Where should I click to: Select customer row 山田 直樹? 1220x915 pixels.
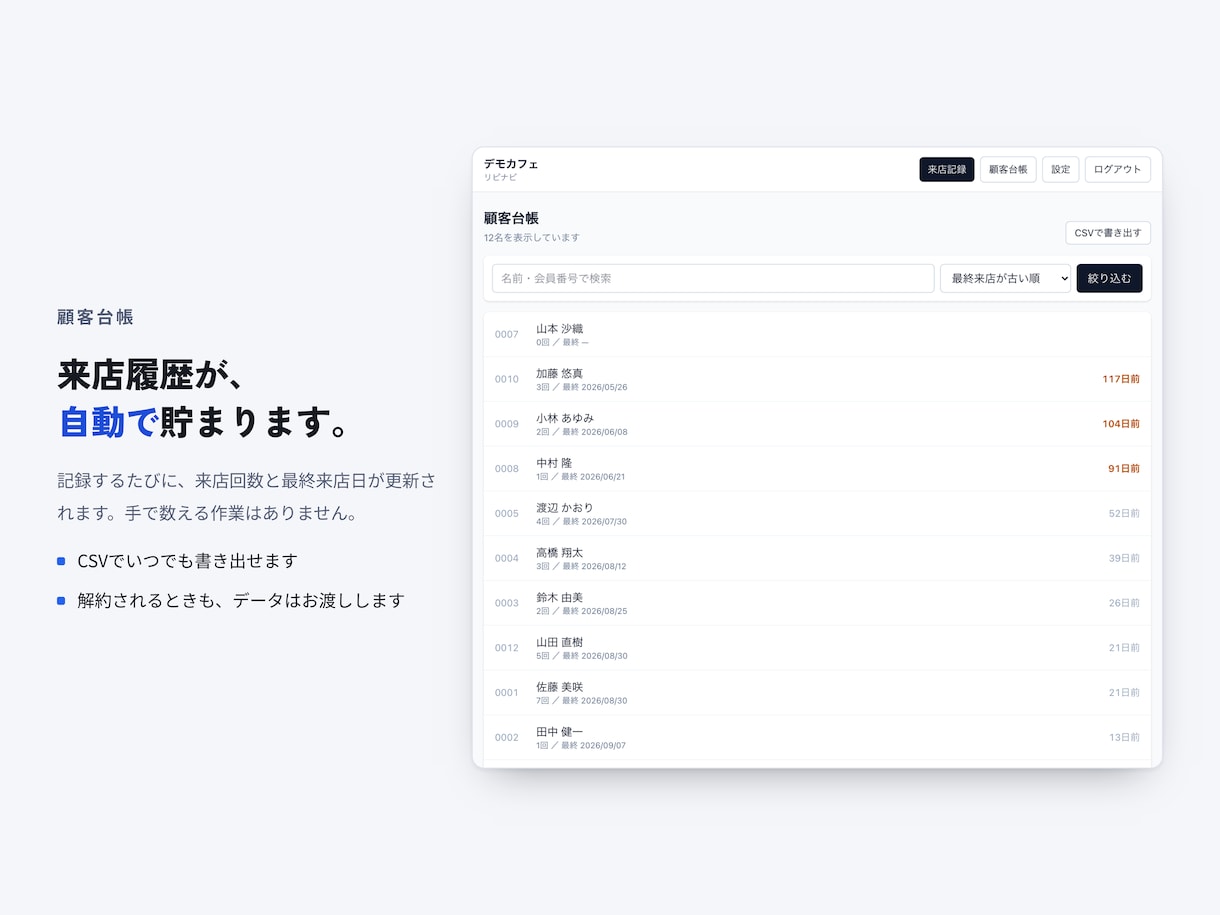[x=817, y=648]
